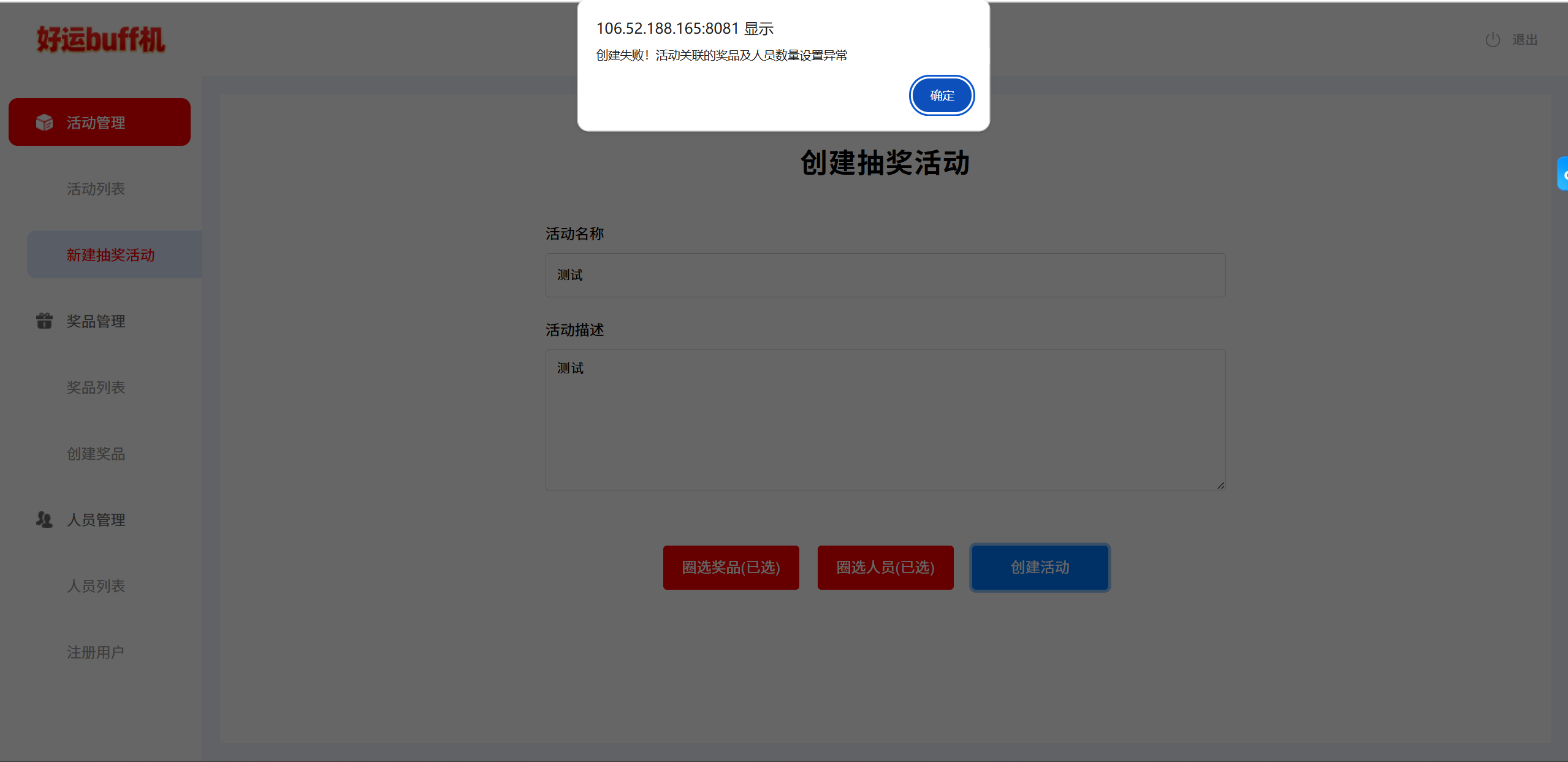This screenshot has width=1568, height=762.
Task: Click the 活动名称 input field
Action: 885,275
